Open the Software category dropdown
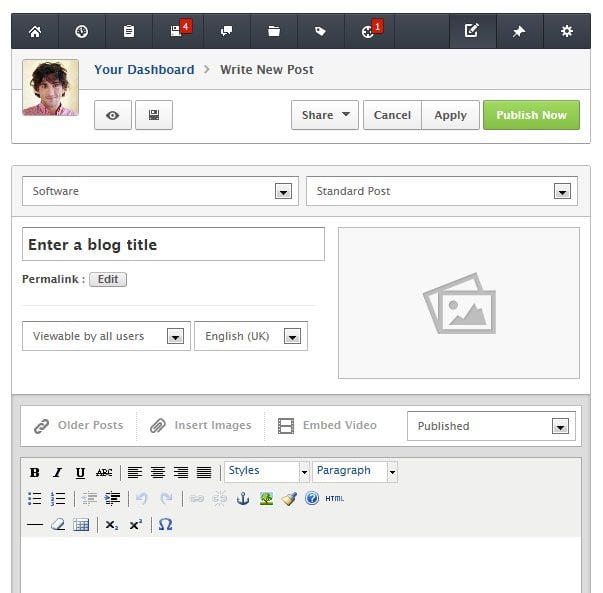The height and width of the screenshot is (593, 603). coord(160,191)
